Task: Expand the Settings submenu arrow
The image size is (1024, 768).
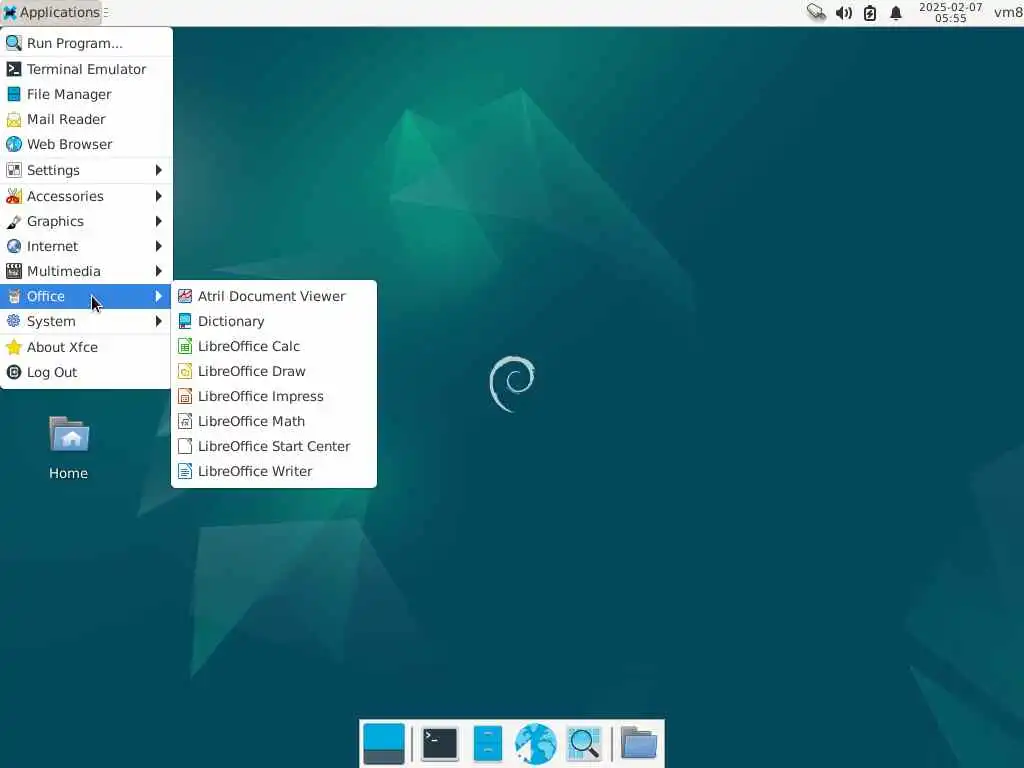Action: point(158,170)
